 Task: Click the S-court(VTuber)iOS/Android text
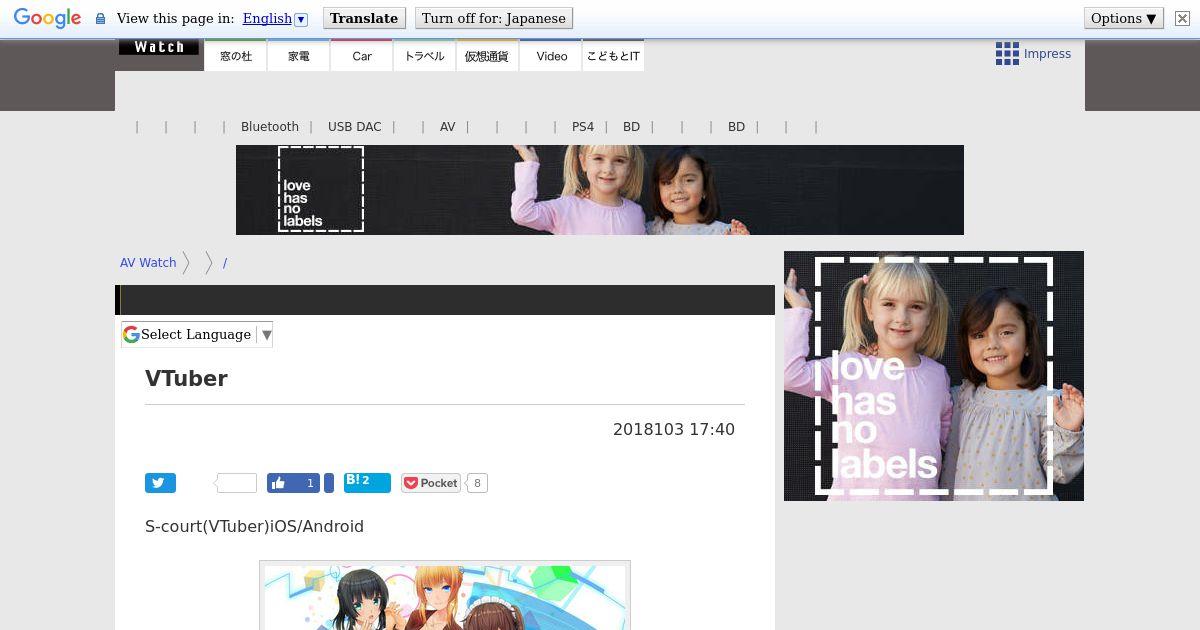tap(254, 526)
